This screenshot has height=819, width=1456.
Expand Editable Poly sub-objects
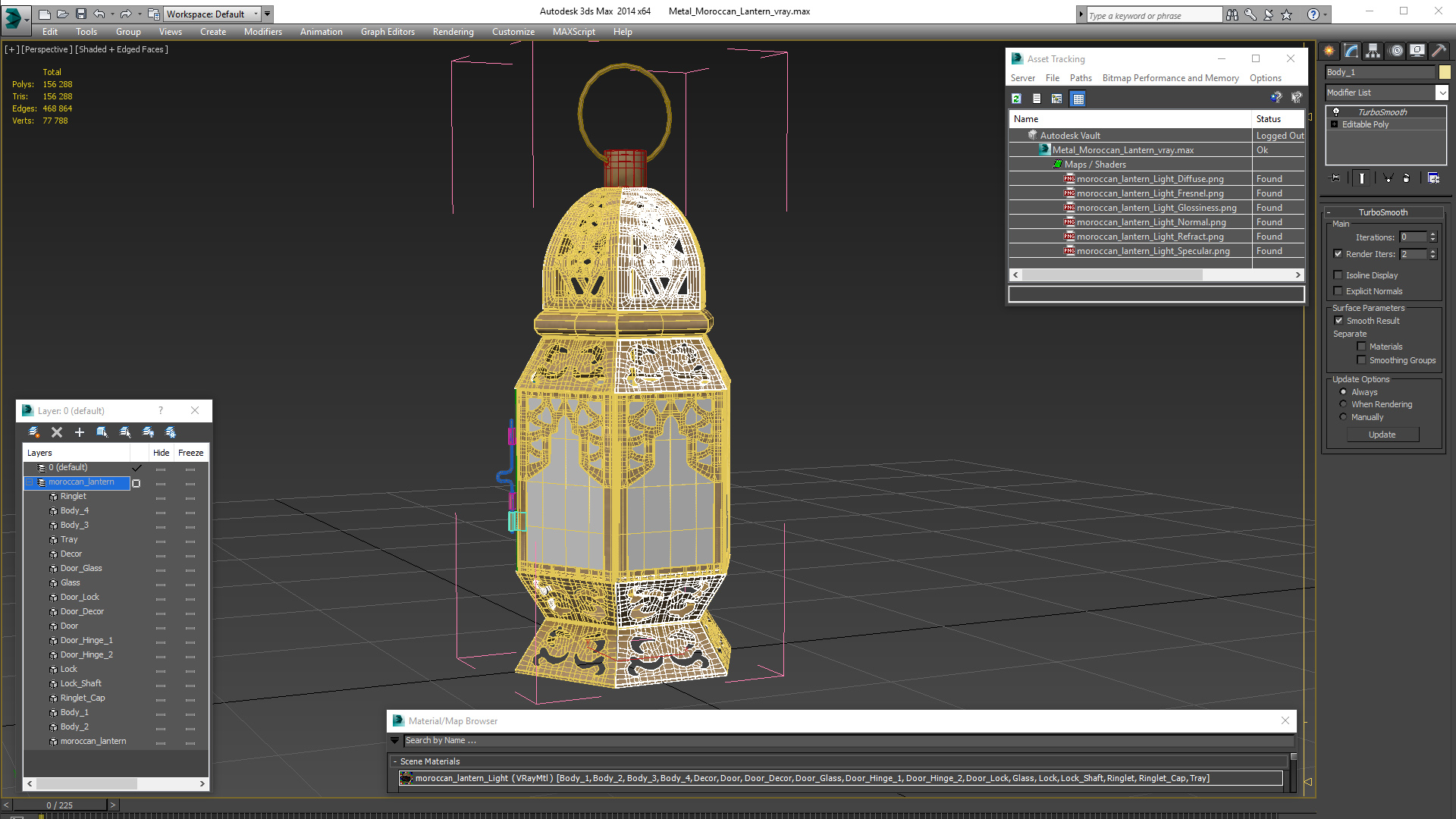(x=1335, y=124)
